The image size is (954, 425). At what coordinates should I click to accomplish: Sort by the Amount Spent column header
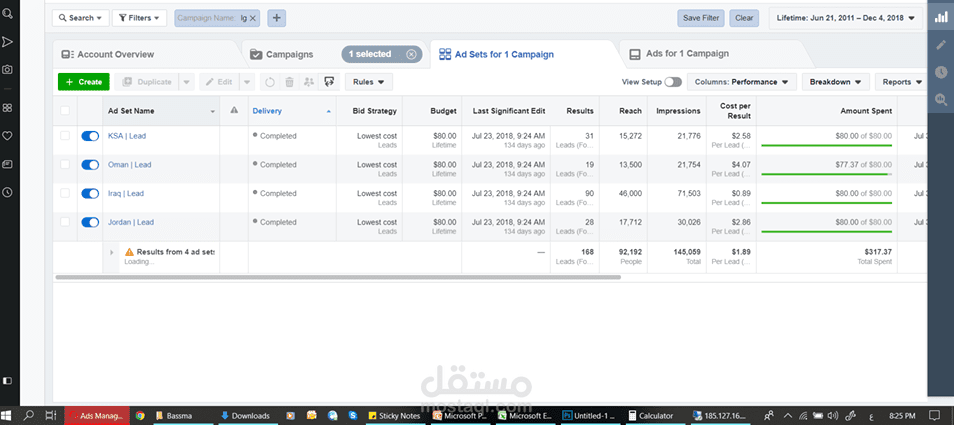[866, 111]
